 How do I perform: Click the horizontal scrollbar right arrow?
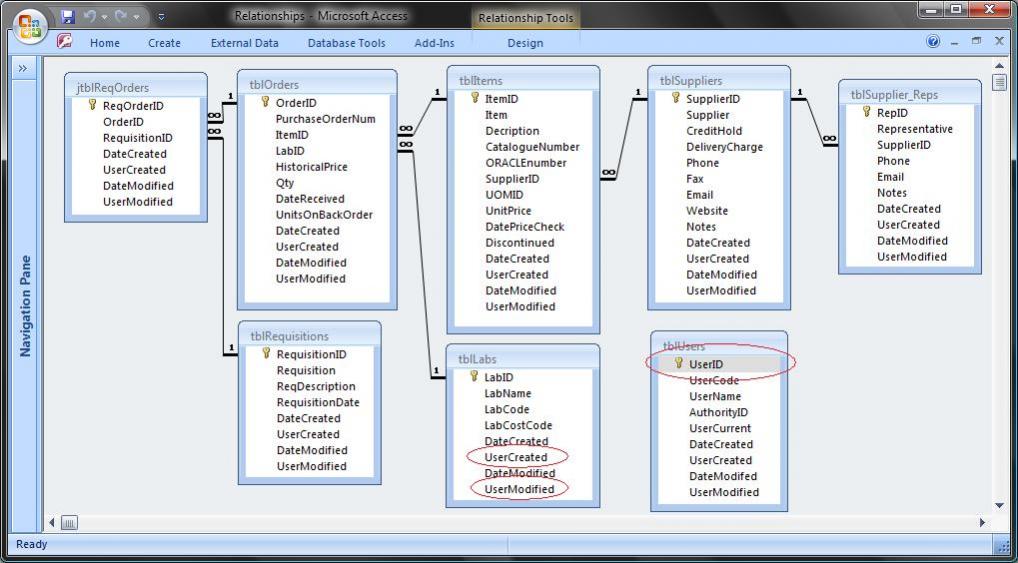tap(982, 522)
